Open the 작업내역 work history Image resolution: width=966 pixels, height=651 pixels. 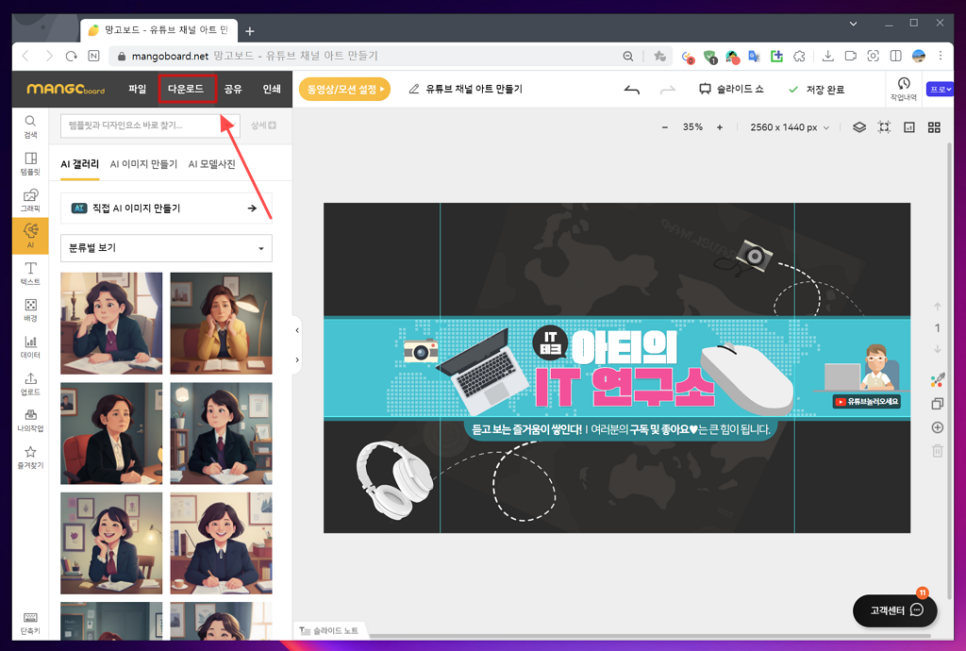pyautogui.click(x=903, y=89)
